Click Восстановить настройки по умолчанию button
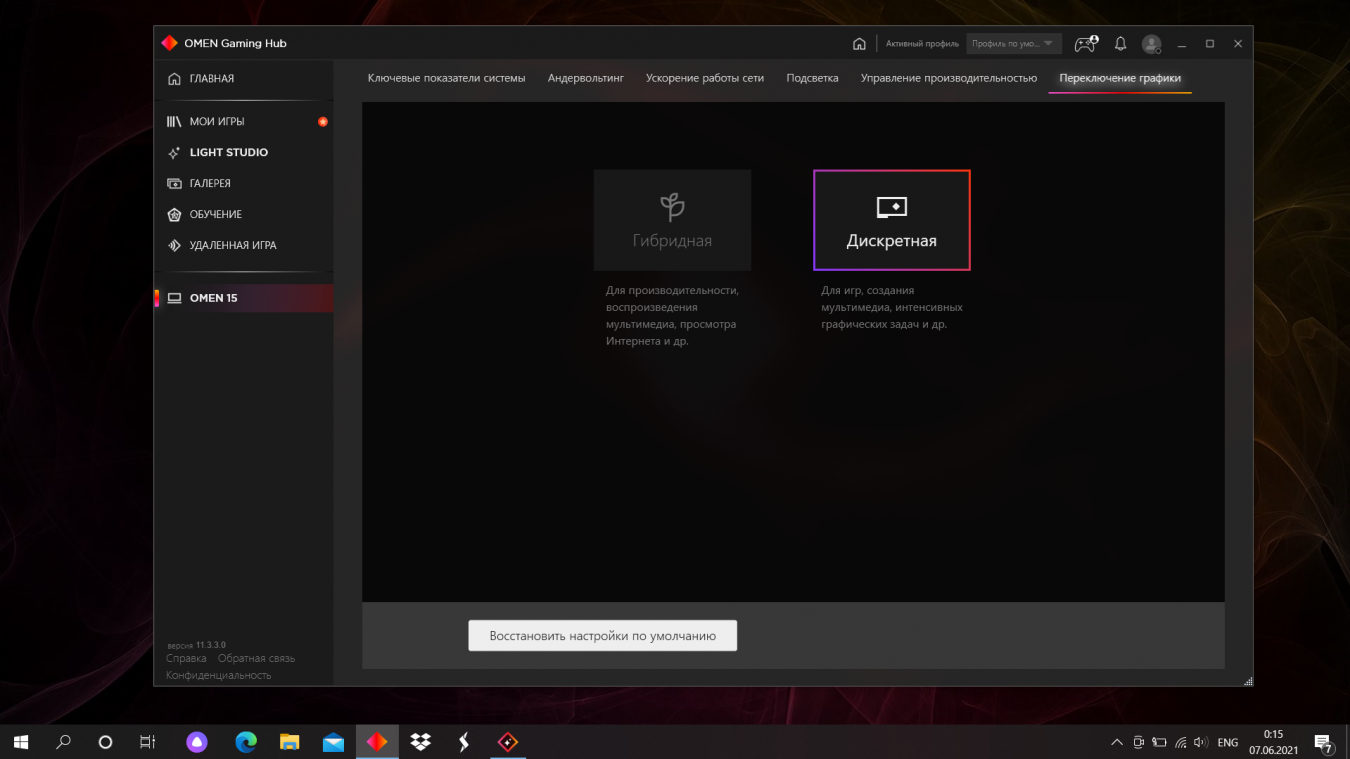Viewport: 1350px width, 759px height. point(603,636)
